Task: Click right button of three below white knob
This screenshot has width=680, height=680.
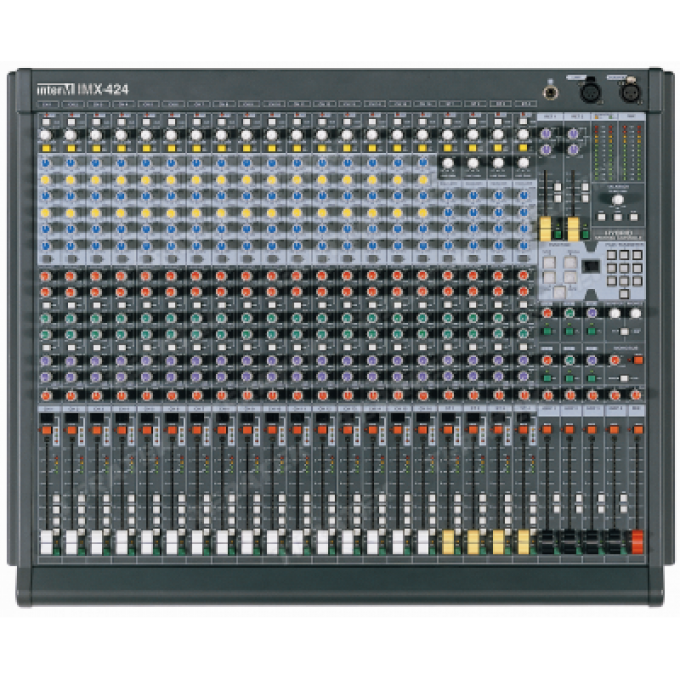Action: [x=634, y=217]
